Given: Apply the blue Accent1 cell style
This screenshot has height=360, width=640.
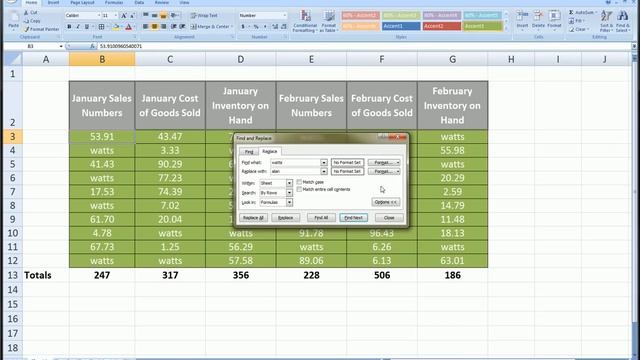Looking at the screenshot, I should [401, 26].
